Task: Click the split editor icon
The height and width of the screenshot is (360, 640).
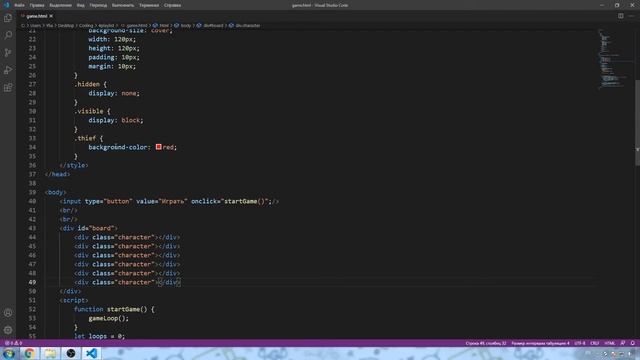Action: 620,16
